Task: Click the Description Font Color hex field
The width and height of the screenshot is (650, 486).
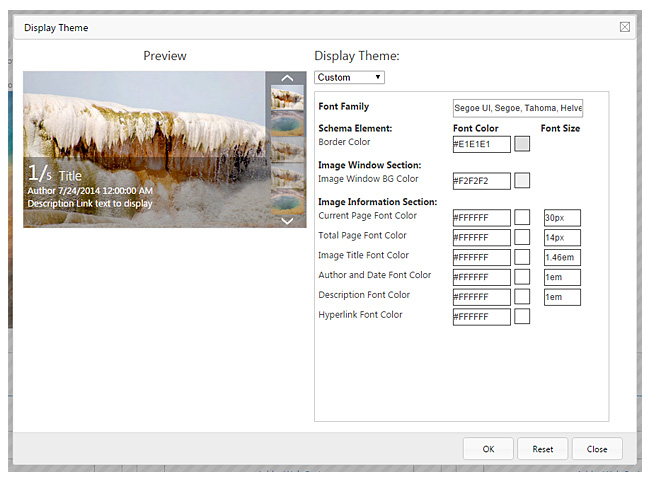Action: pos(481,297)
